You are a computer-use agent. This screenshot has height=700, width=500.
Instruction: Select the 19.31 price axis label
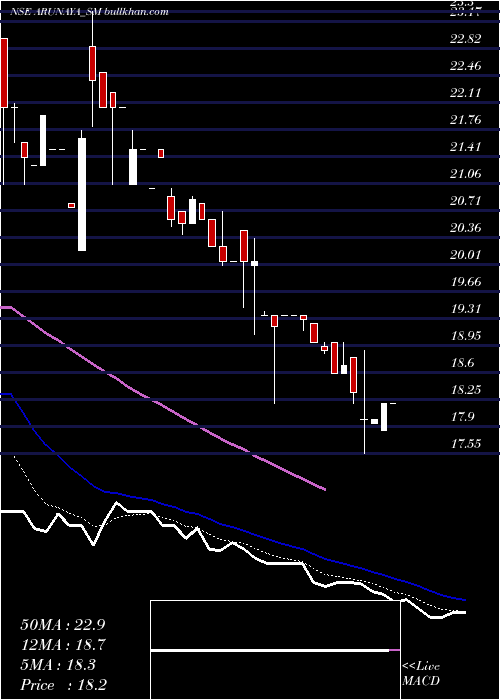point(466,308)
